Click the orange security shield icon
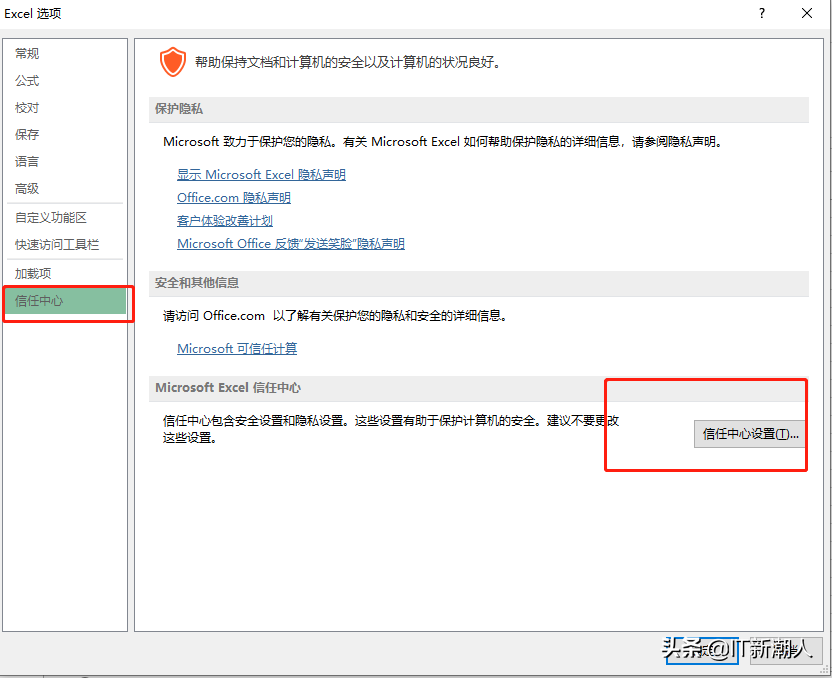 tap(173, 62)
